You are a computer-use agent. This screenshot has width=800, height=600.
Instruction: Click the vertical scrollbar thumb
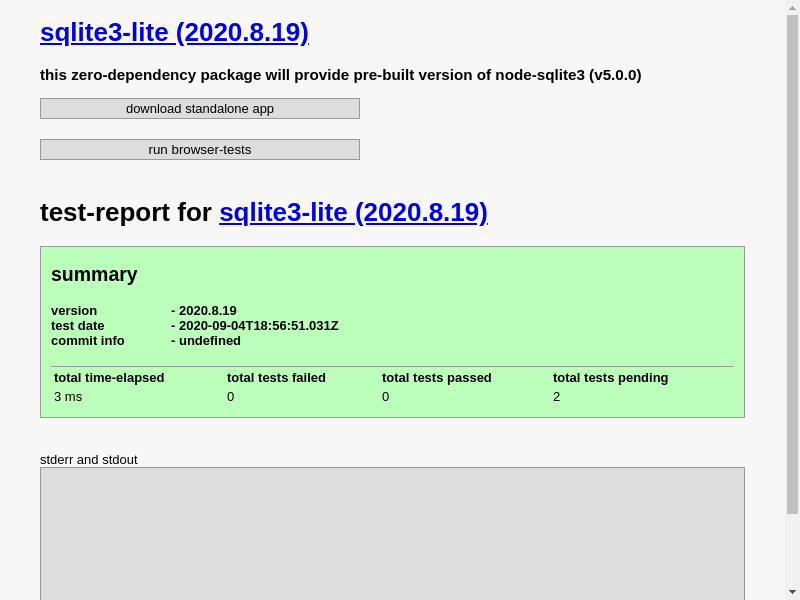click(x=792, y=264)
